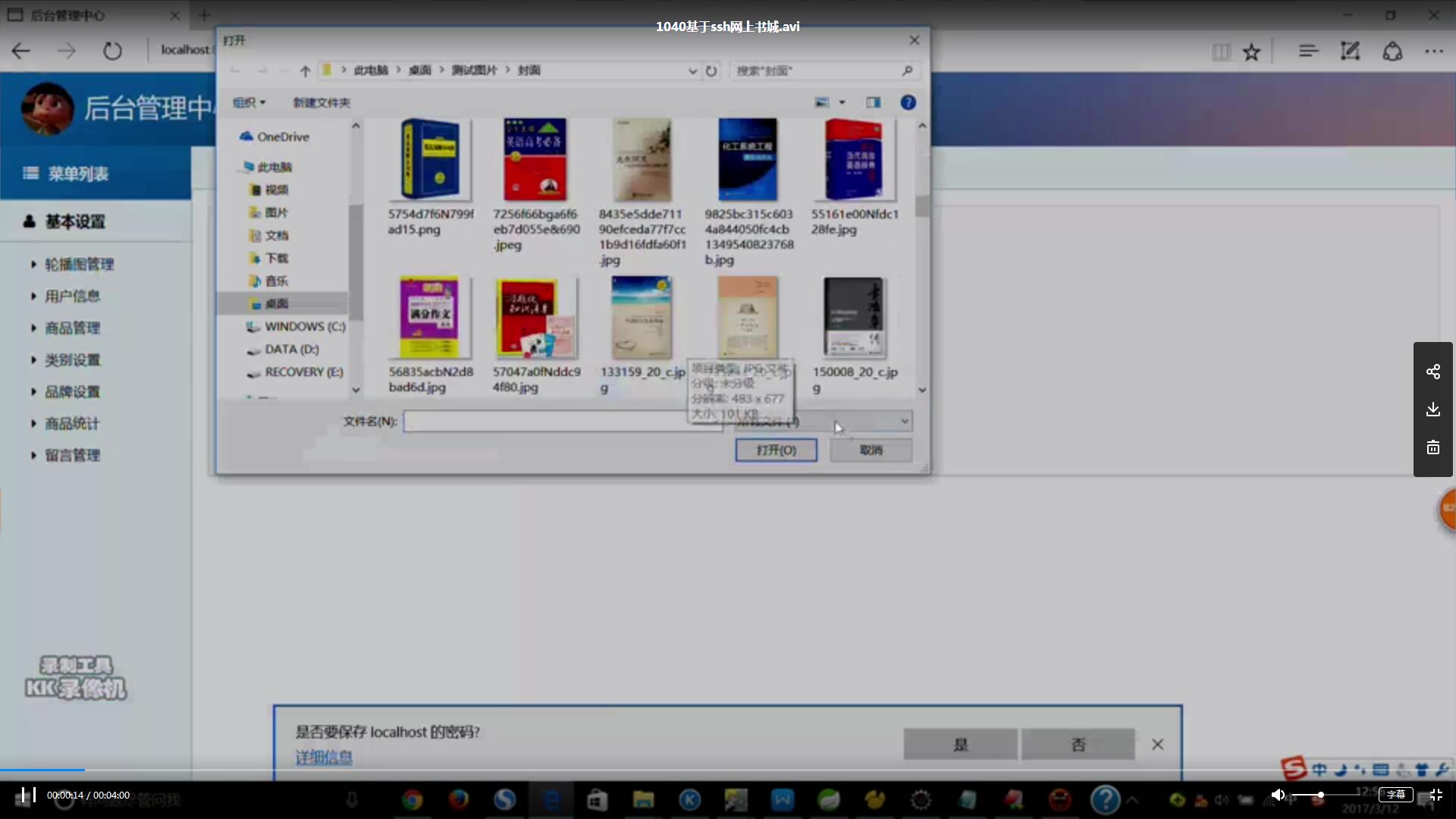Image resolution: width=1456 pixels, height=819 pixels.
Task: Exit fullscreen mode in player
Action: [1436, 795]
